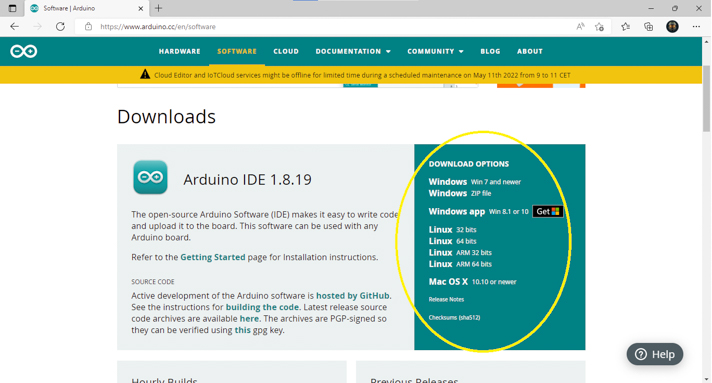Click Get Microsoft Store button
712x383 pixels.
pos(548,211)
